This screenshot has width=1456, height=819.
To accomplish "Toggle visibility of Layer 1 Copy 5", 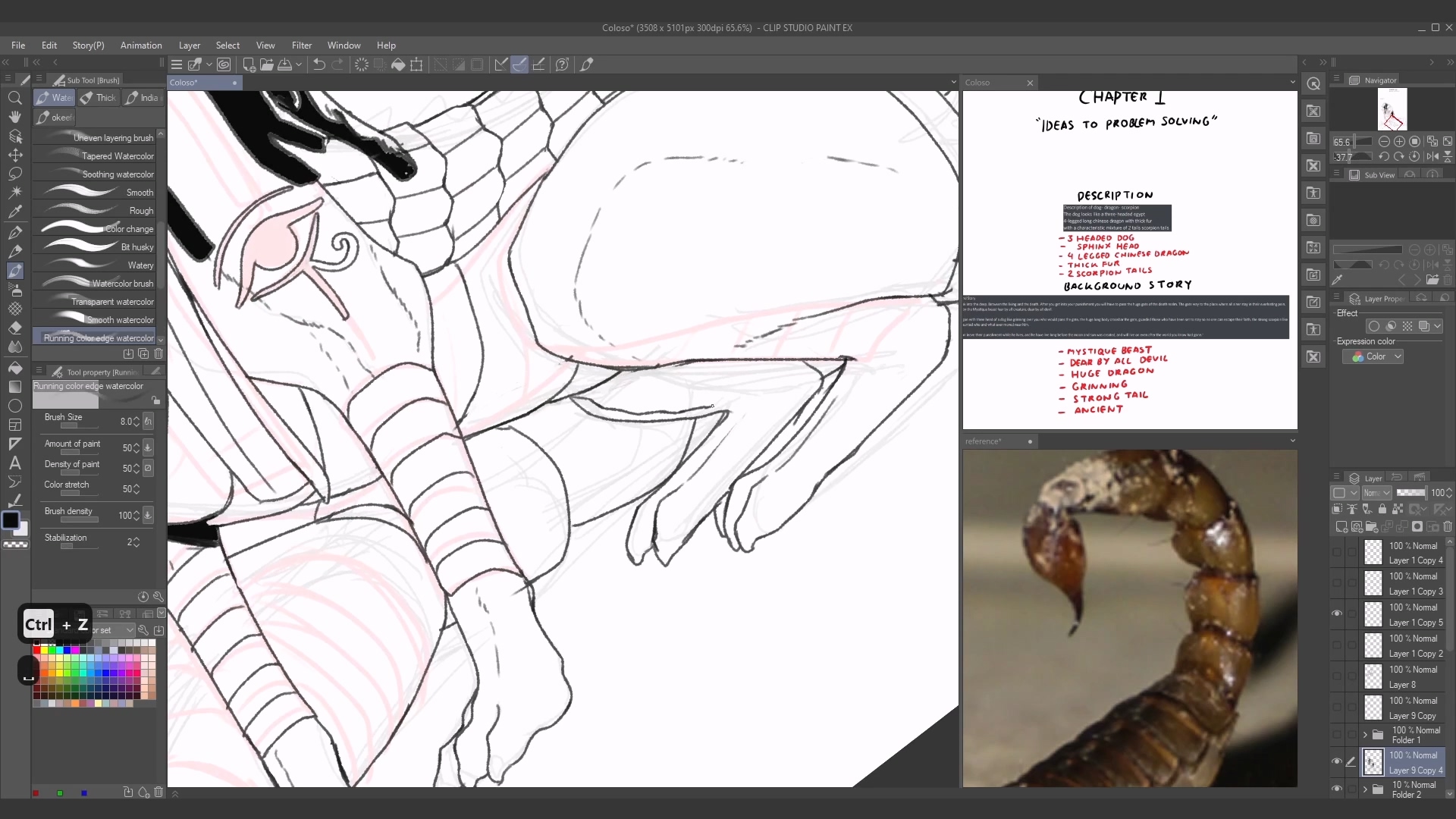I will pos(1337,614).
